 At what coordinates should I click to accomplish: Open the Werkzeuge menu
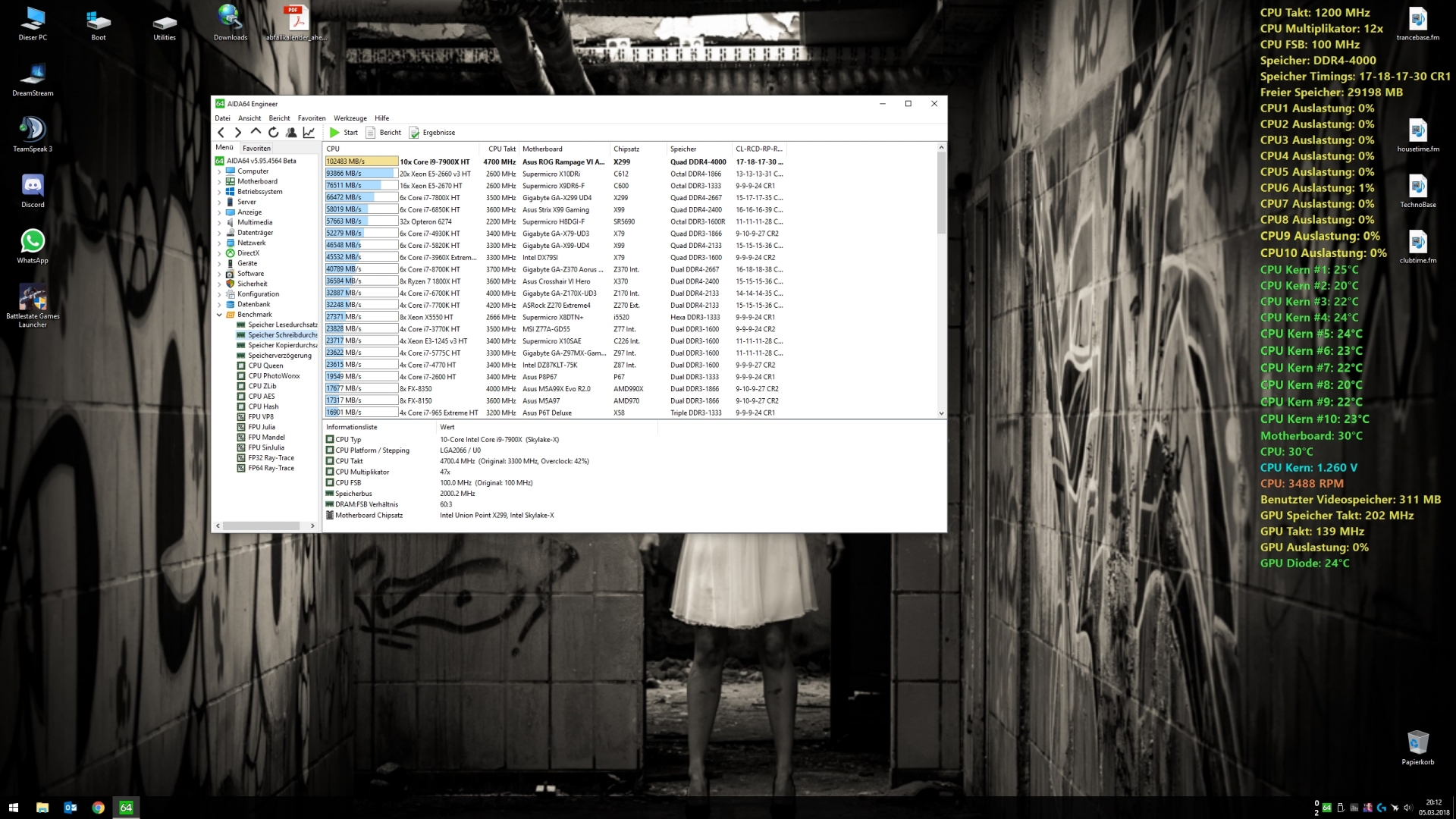tap(350, 118)
